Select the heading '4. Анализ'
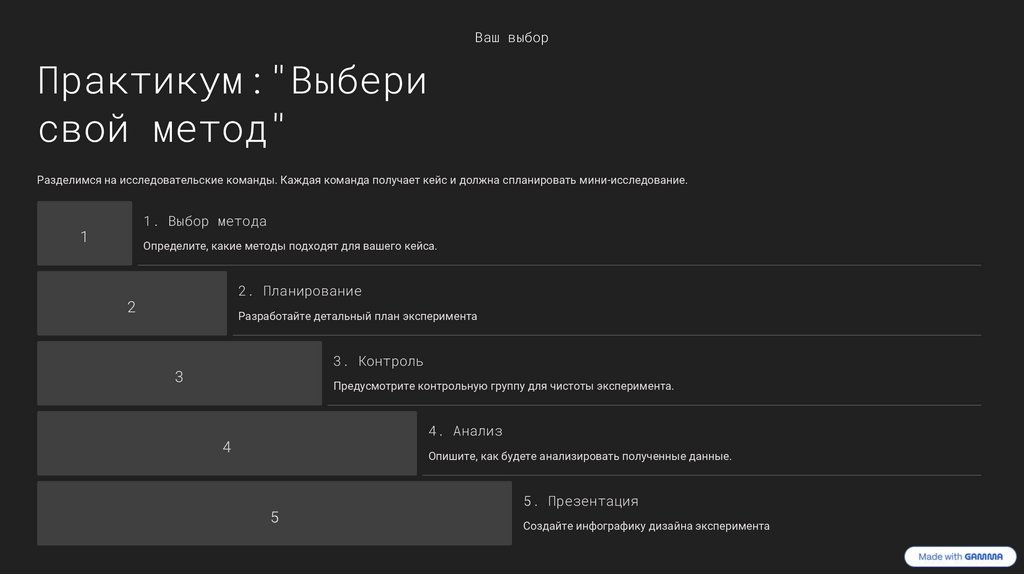 pyautogui.click(x=465, y=431)
